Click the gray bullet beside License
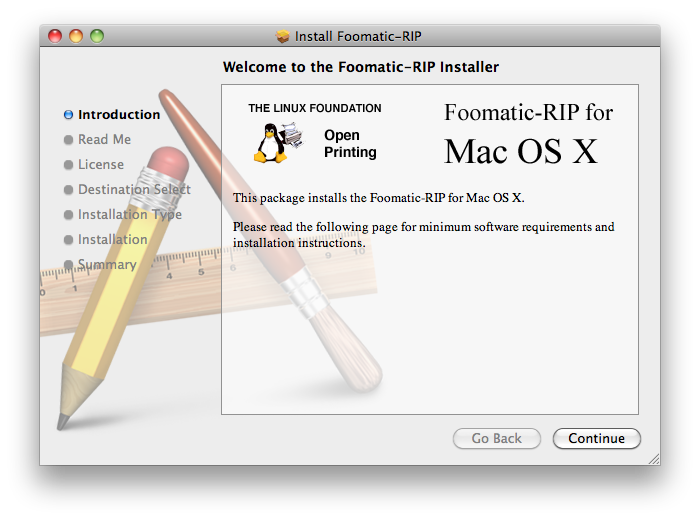The image size is (700, 520). click(x=68, y=165)
